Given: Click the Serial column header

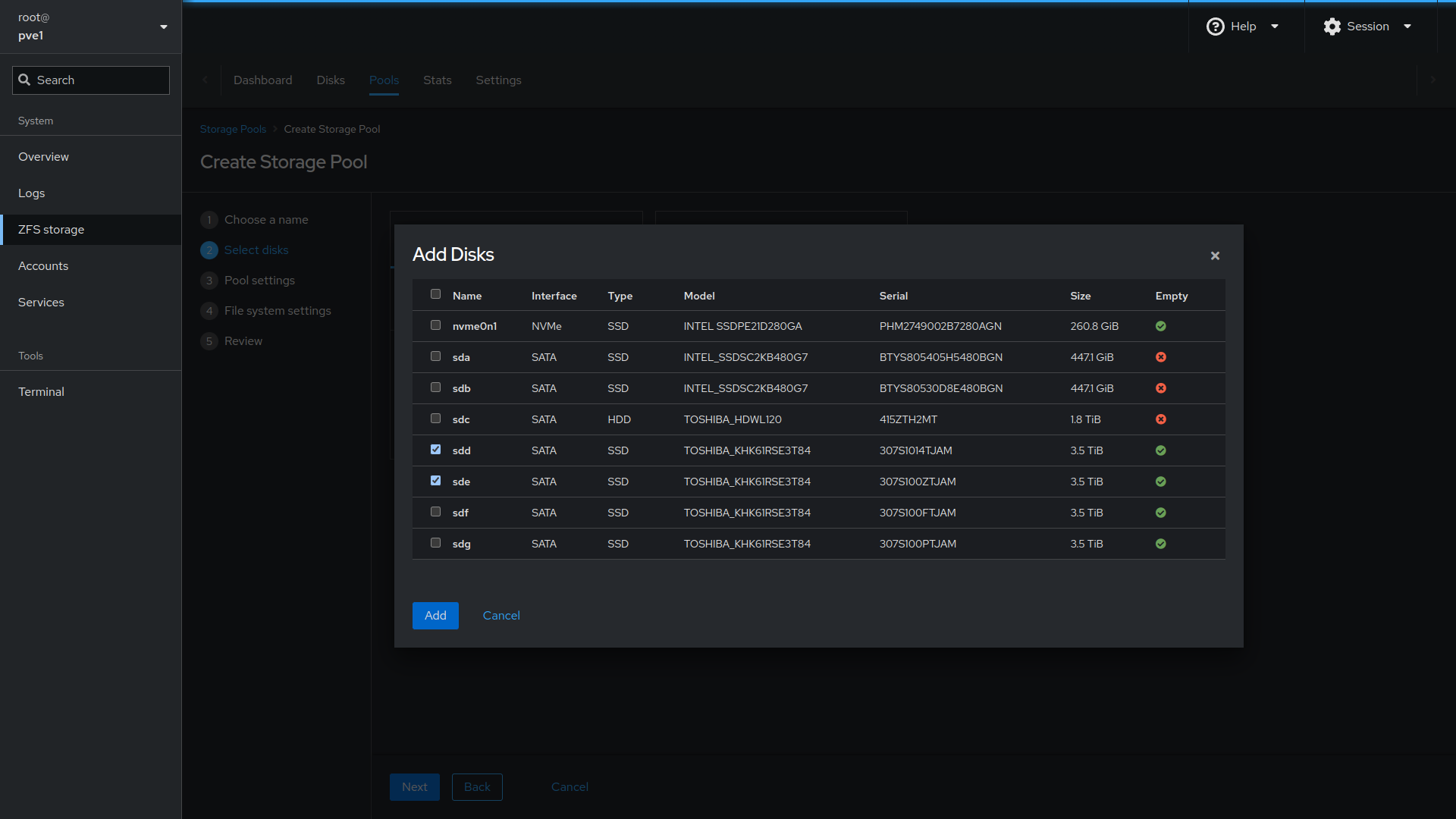Looking at the screenshot, I should [x=893, y=297].
